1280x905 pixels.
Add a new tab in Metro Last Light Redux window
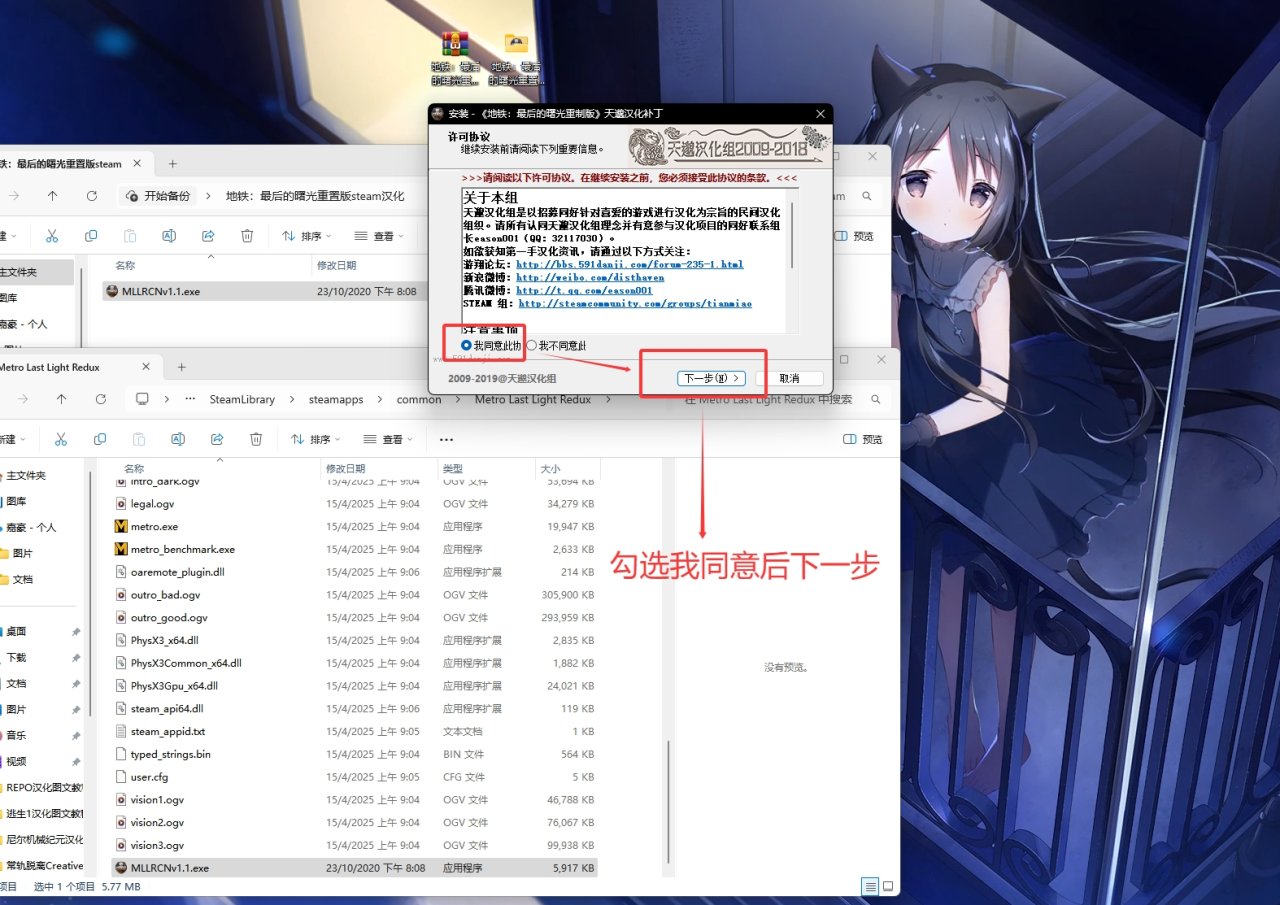(x=181, y=367)
